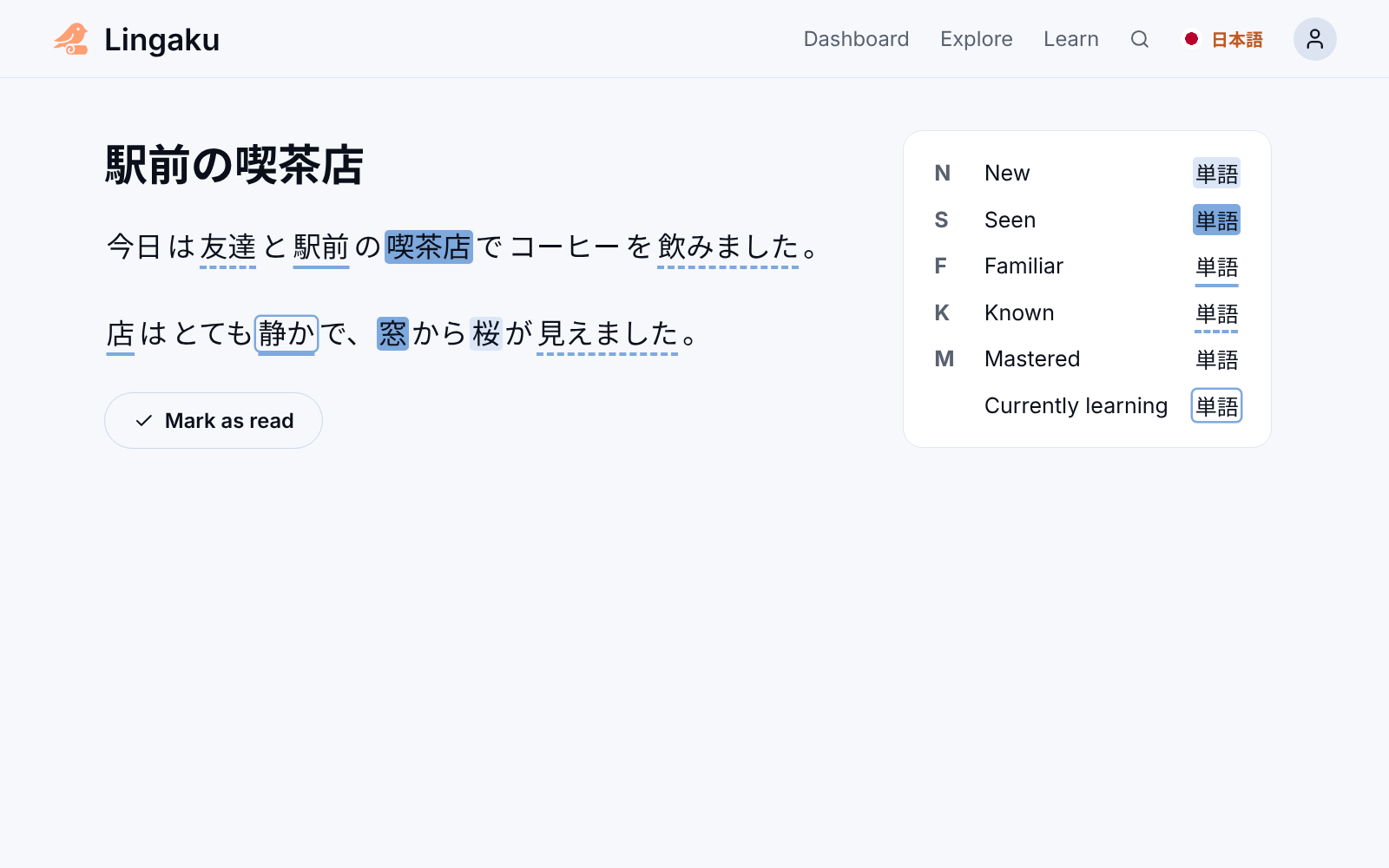The height and width of the screenshot is (868, 1389).
Task: Select the word 見えました
Action: tap(608, 333)
